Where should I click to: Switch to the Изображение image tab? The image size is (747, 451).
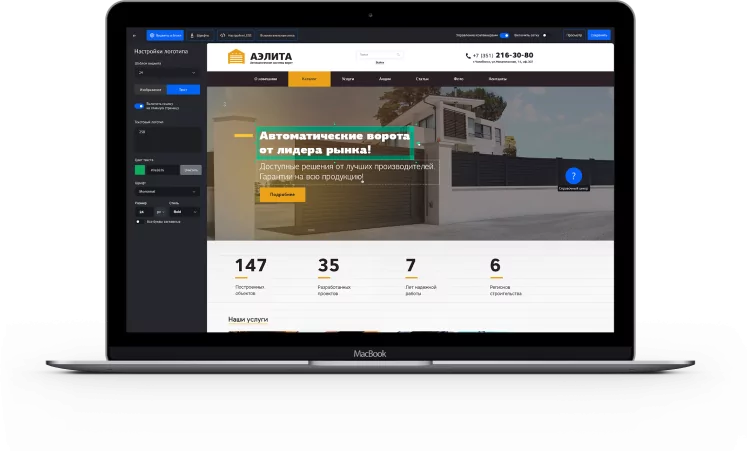pyautogui.click(x=151, y=90)
